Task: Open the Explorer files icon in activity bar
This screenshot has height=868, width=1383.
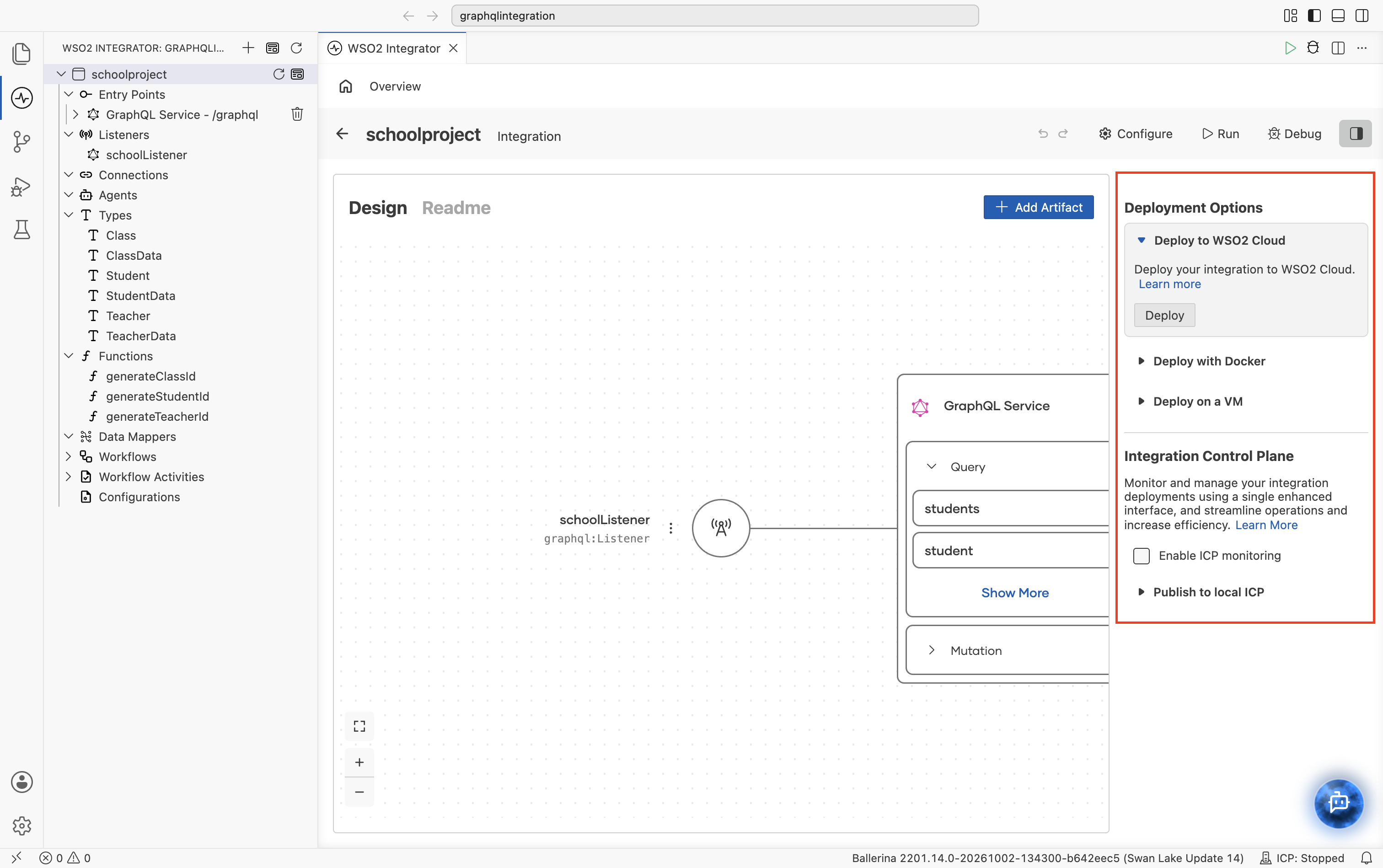Action: tap(22, 54)
